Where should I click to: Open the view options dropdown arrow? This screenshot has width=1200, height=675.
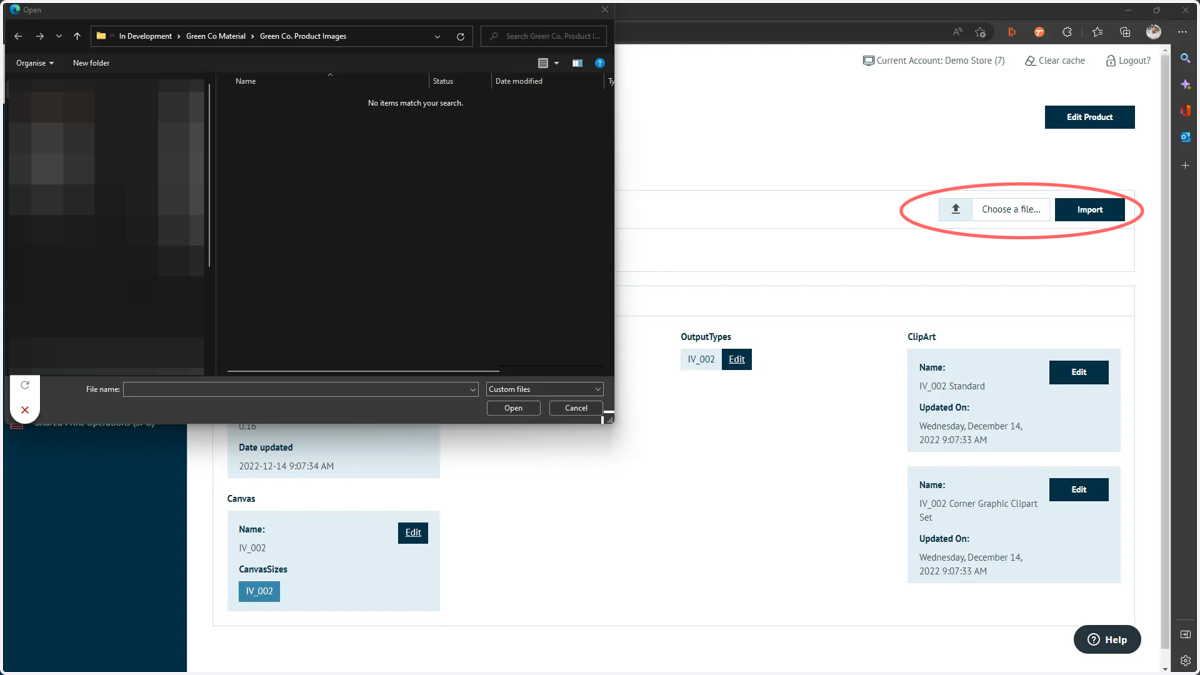(557, 63)
